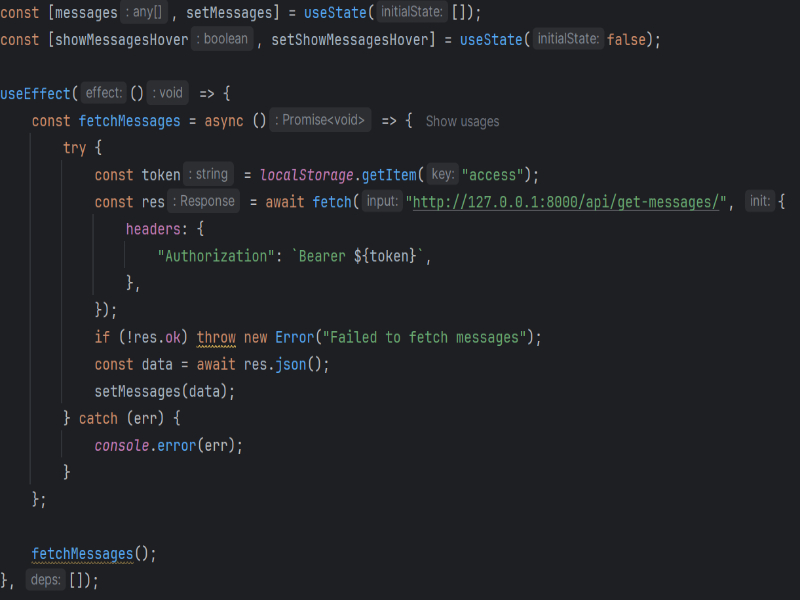Screen dimensions: 800x600
Task: Click the initialState hint before false
Action: [x=568, y=40]
